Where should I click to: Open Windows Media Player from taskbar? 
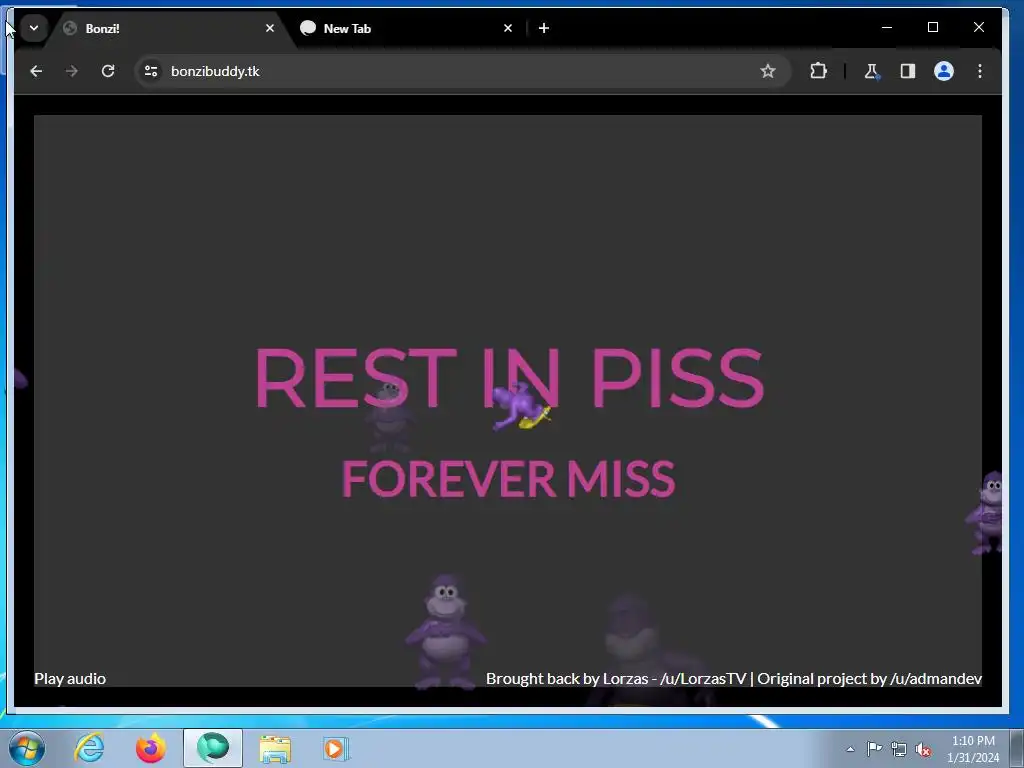coord(336,749)
